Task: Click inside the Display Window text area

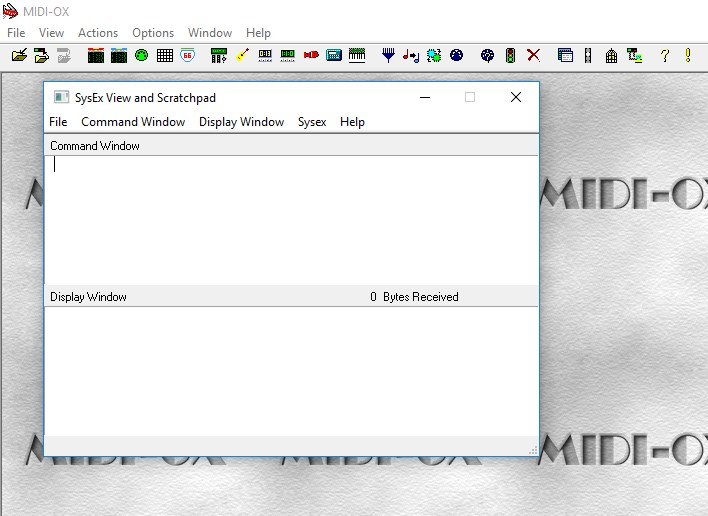Action: [x=291, y=371]
